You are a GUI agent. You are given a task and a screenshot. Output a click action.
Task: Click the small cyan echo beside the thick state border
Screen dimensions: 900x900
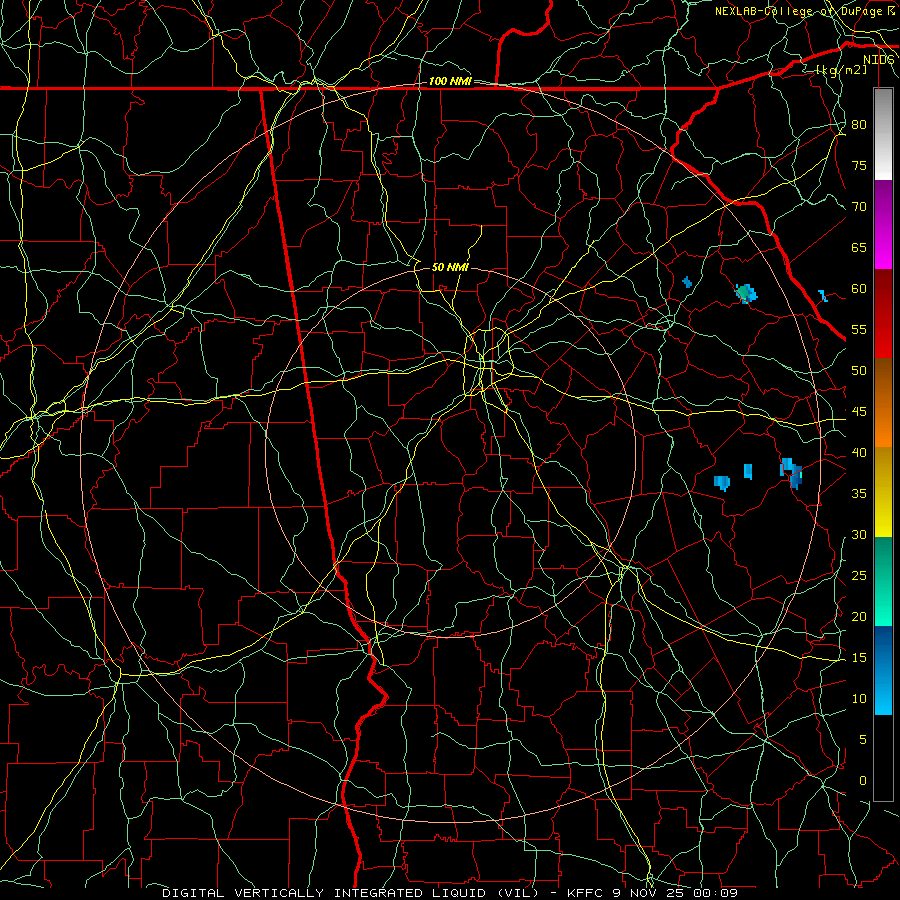coord(823,296)
